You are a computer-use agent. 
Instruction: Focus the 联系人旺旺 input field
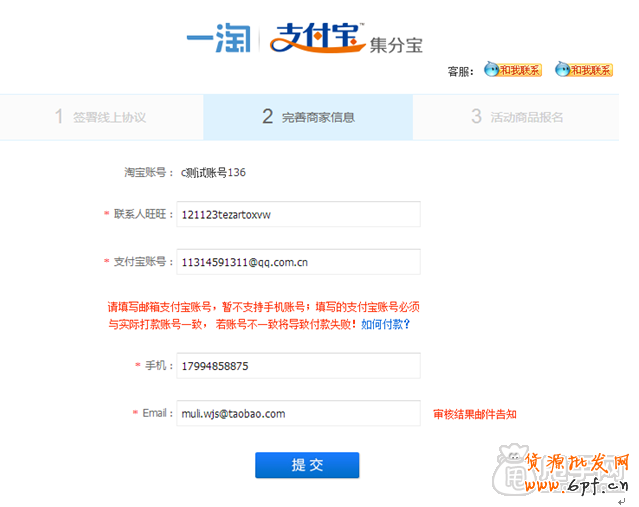point(298,214)
